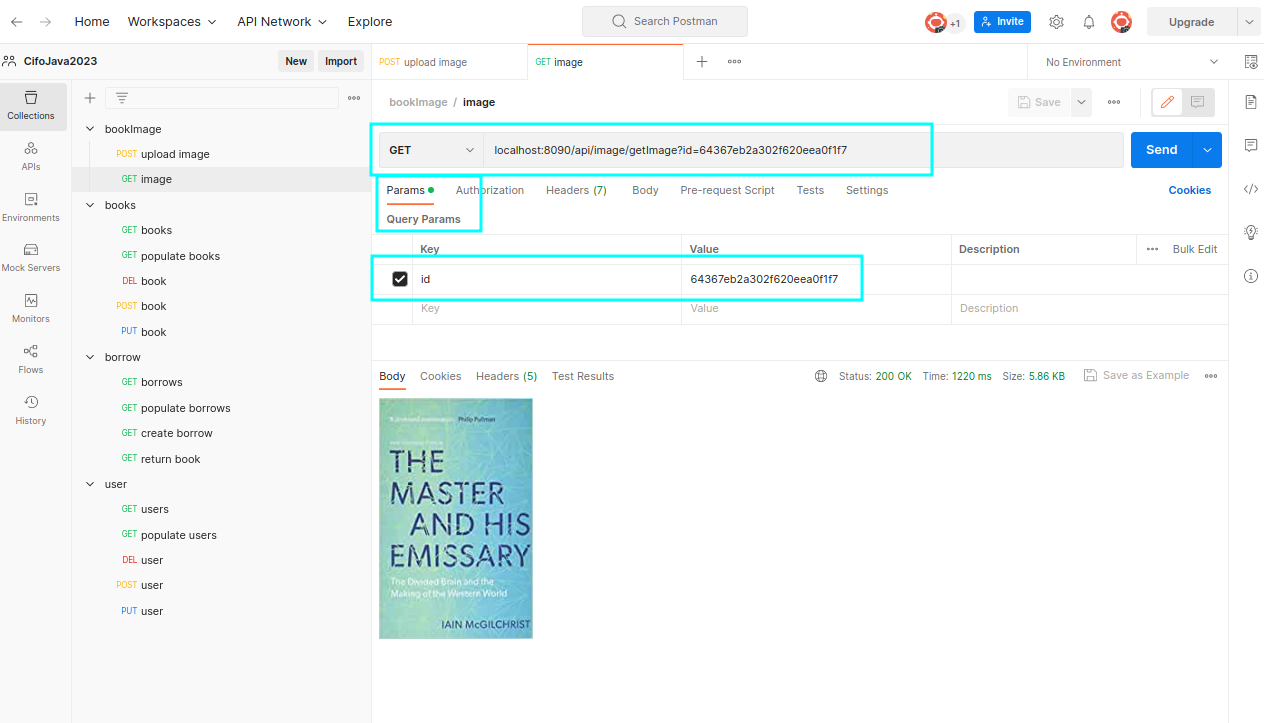Open response Cookies tab
This screenshot has height=723, width=1264.
pyautogui.click(x=440, y=376)
